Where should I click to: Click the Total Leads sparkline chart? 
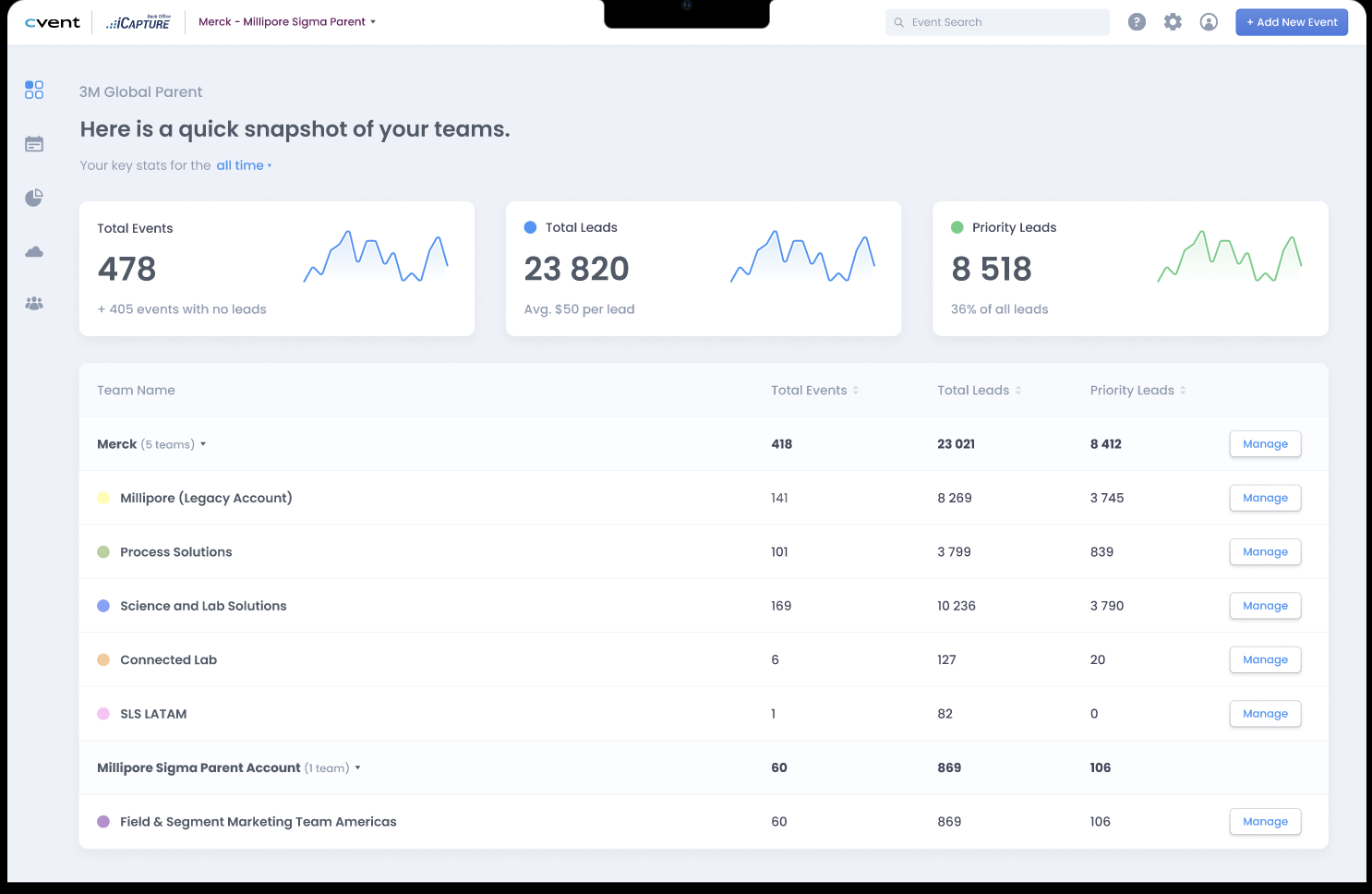tap(803, 257)
